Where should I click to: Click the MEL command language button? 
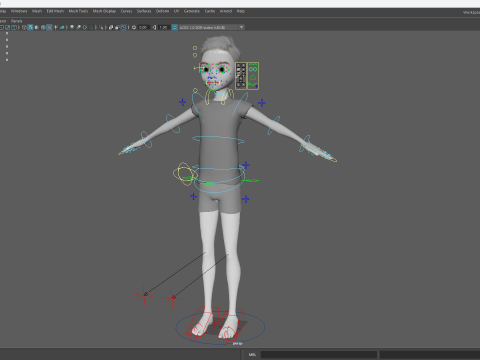252,354
